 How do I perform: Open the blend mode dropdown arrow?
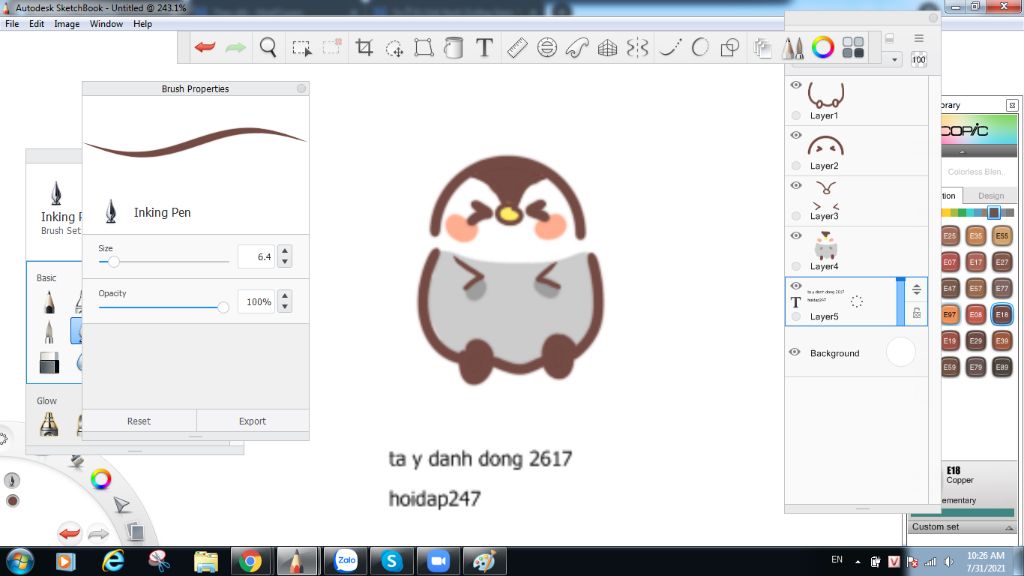coord(894,59)
